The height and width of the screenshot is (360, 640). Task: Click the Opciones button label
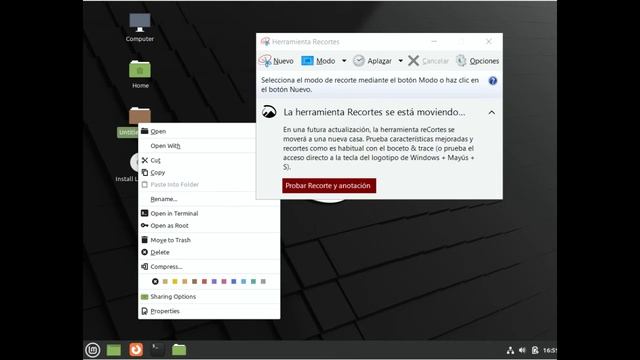click(484, 61)
